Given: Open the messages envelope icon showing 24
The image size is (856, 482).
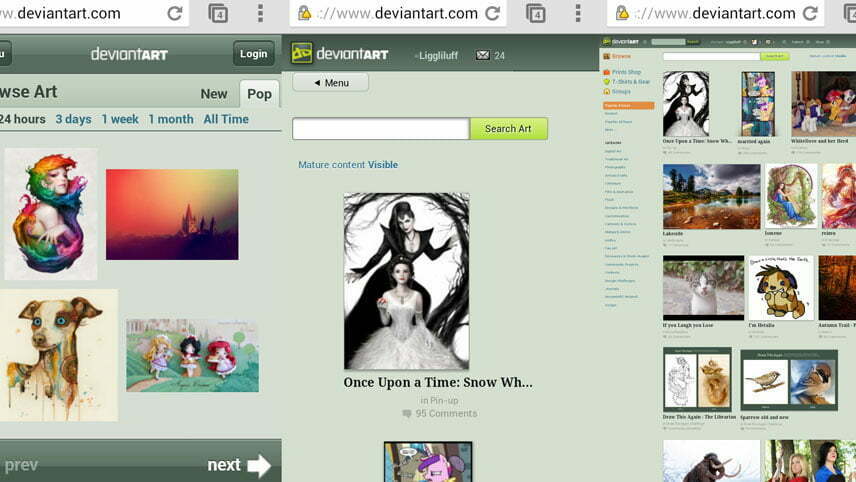Looking at the screenshot, I should [483, 55].
